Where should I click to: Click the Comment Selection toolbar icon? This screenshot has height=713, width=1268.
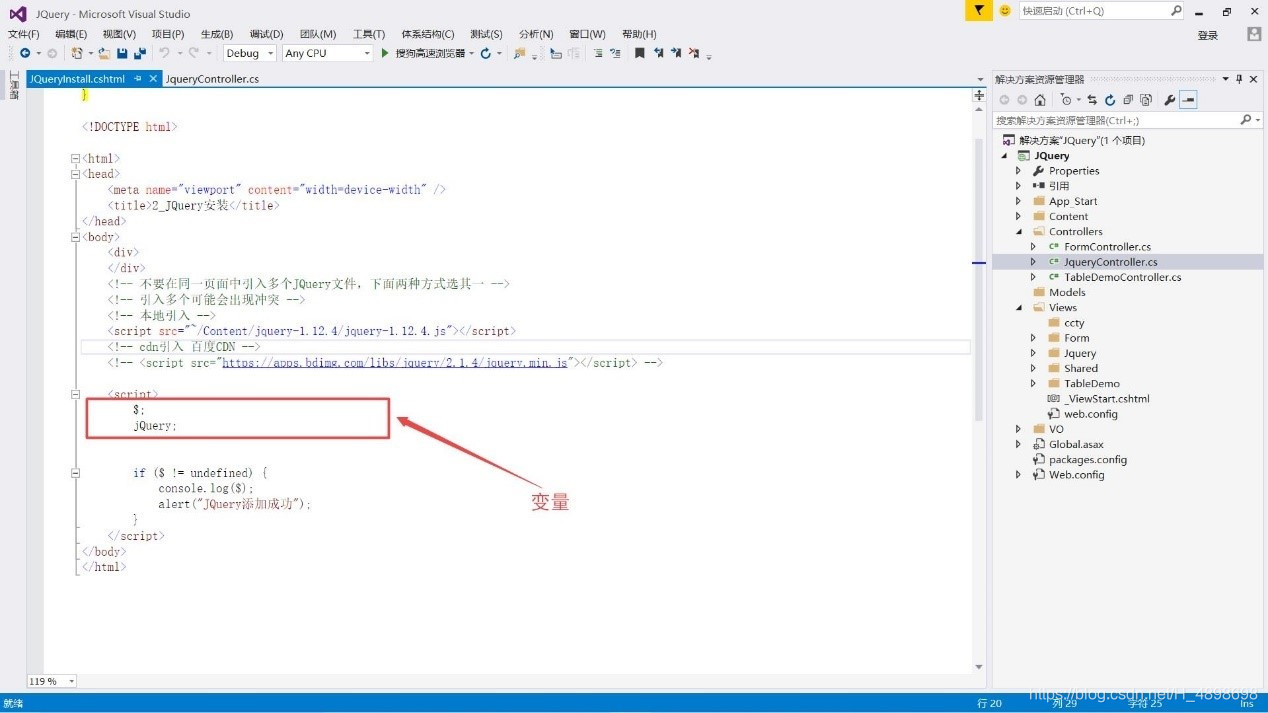[598, 53]
